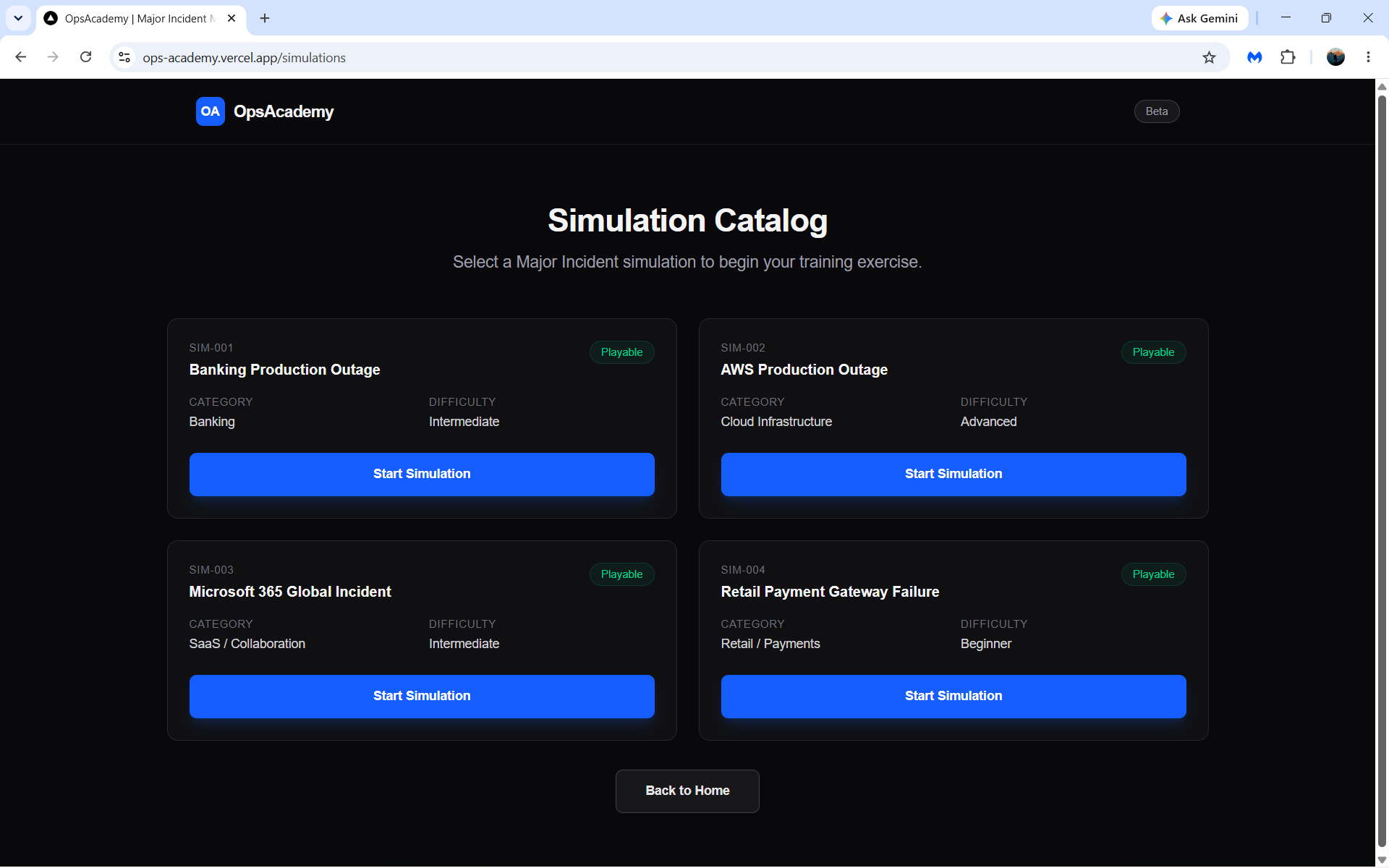Click the Cloud Infrastructure category value
The height and width of the screenshot is (868, 1389).
[776, 422]
